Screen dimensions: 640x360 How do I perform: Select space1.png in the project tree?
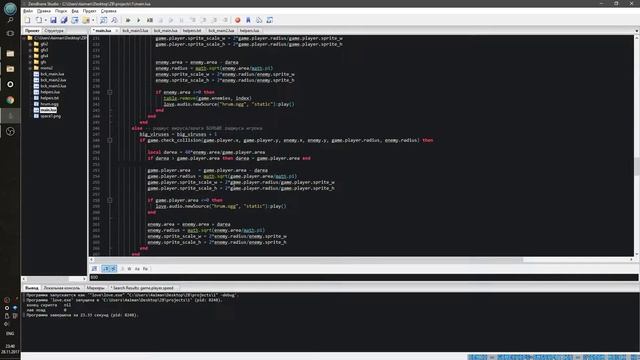[x=51, y=116]
